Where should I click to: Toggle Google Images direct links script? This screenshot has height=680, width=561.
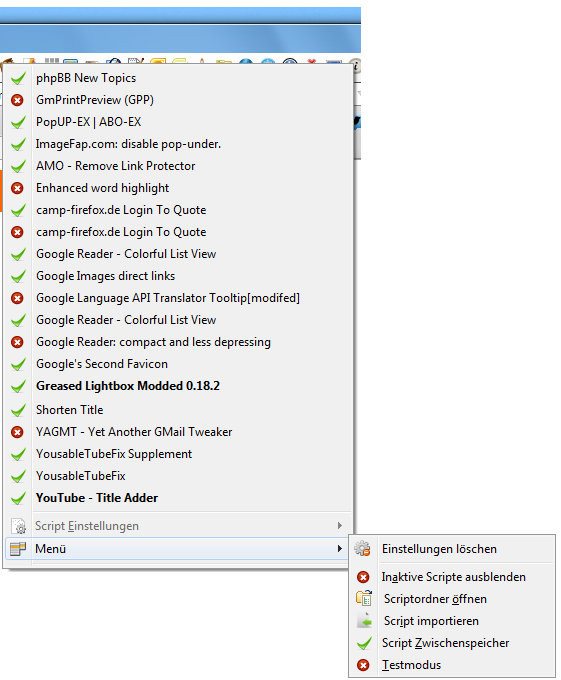[x=178, y=276]
